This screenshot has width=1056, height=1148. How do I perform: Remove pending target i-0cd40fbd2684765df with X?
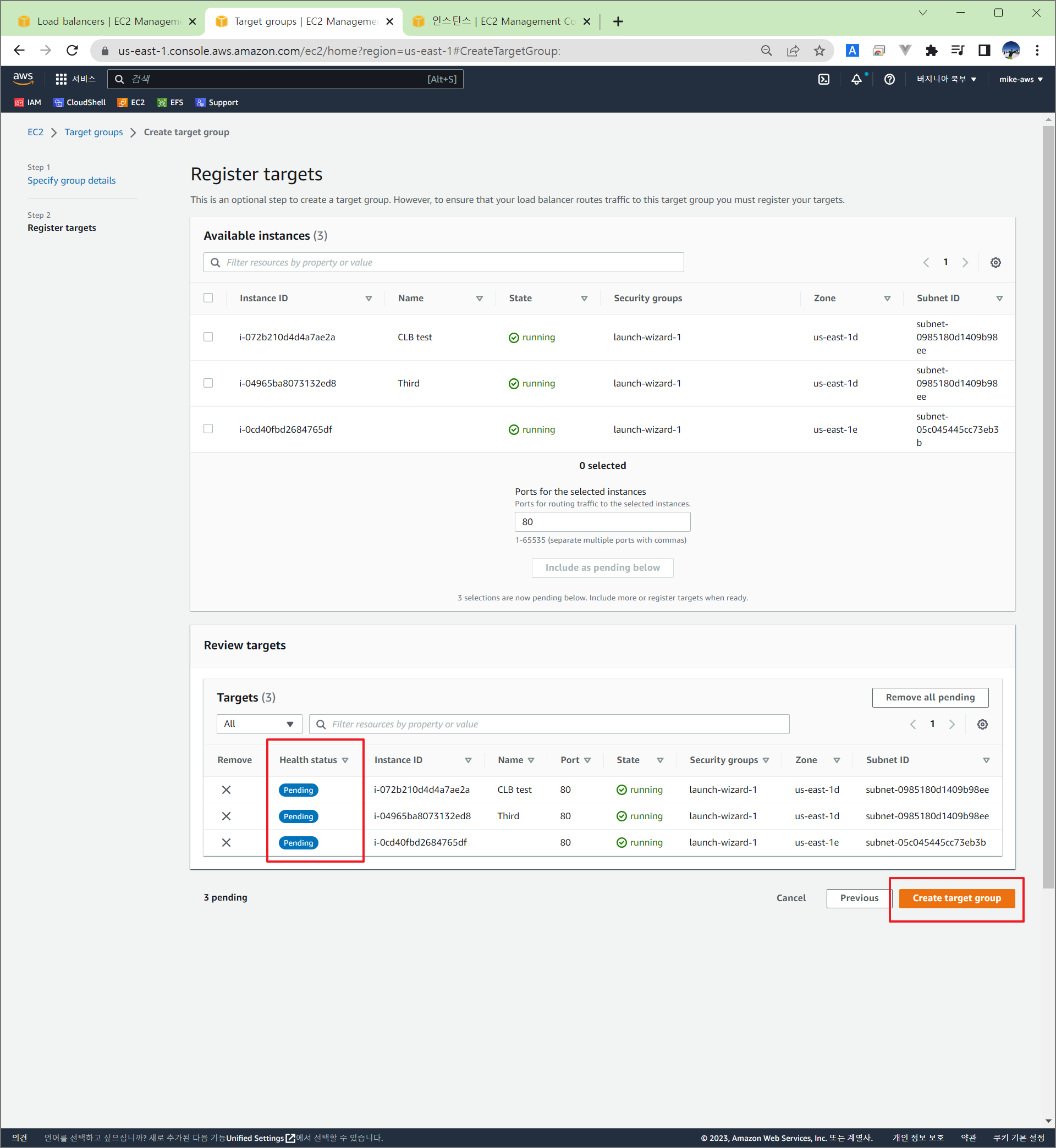pyautogui.click(x=226, y=842)
